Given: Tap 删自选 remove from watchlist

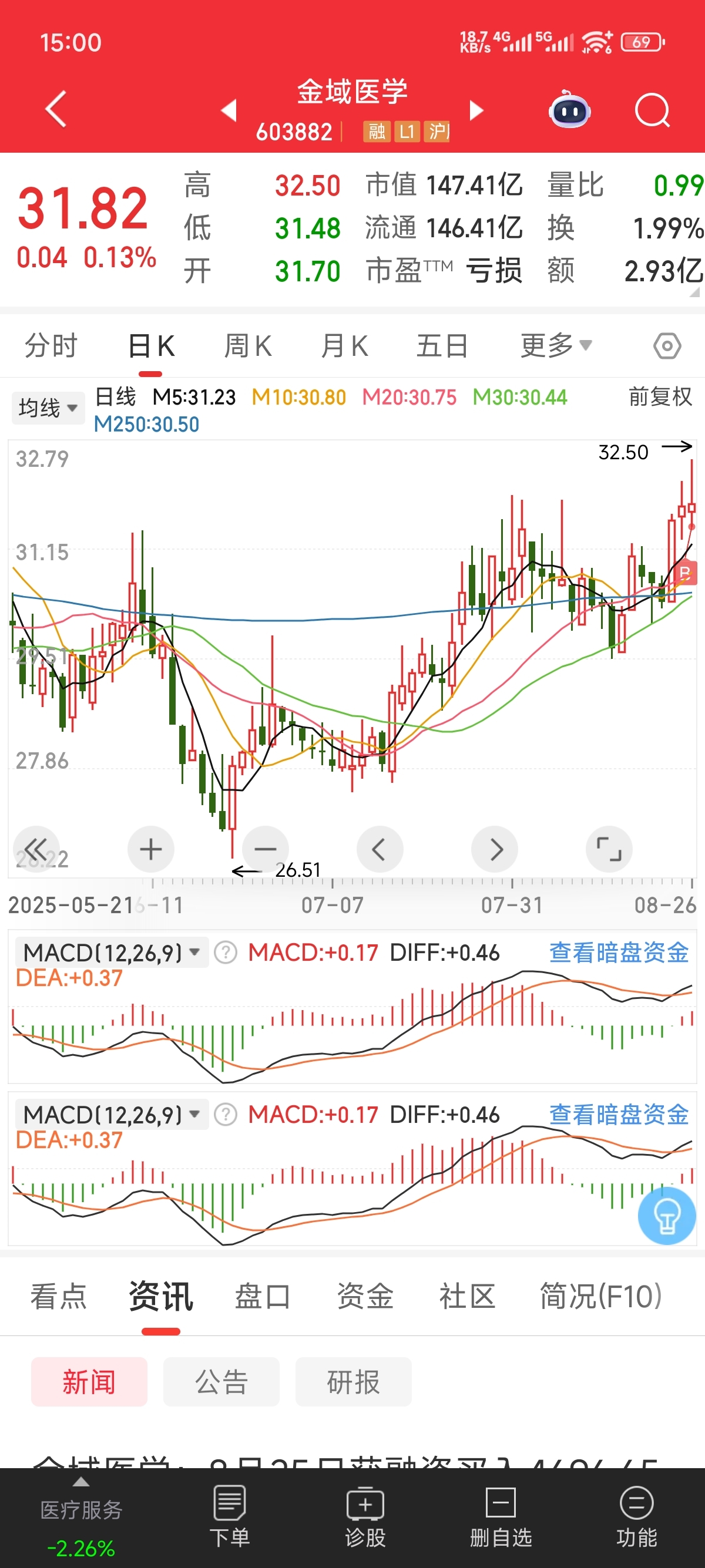Looking at the screenshot, I should click(501, 1516).
